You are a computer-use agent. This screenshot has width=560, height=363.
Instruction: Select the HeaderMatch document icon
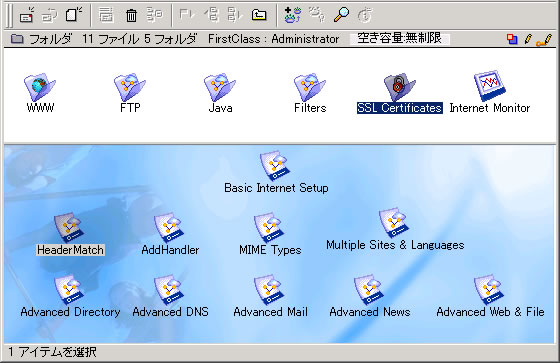point(69,228)
